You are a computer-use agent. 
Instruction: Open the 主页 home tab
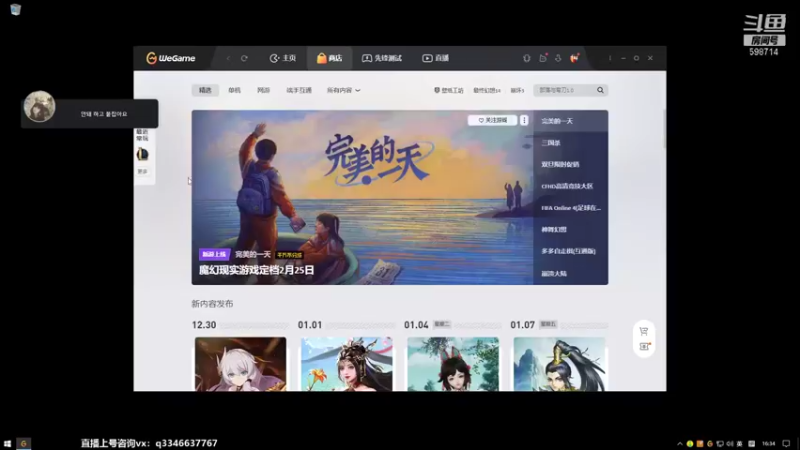click(283, 58)
